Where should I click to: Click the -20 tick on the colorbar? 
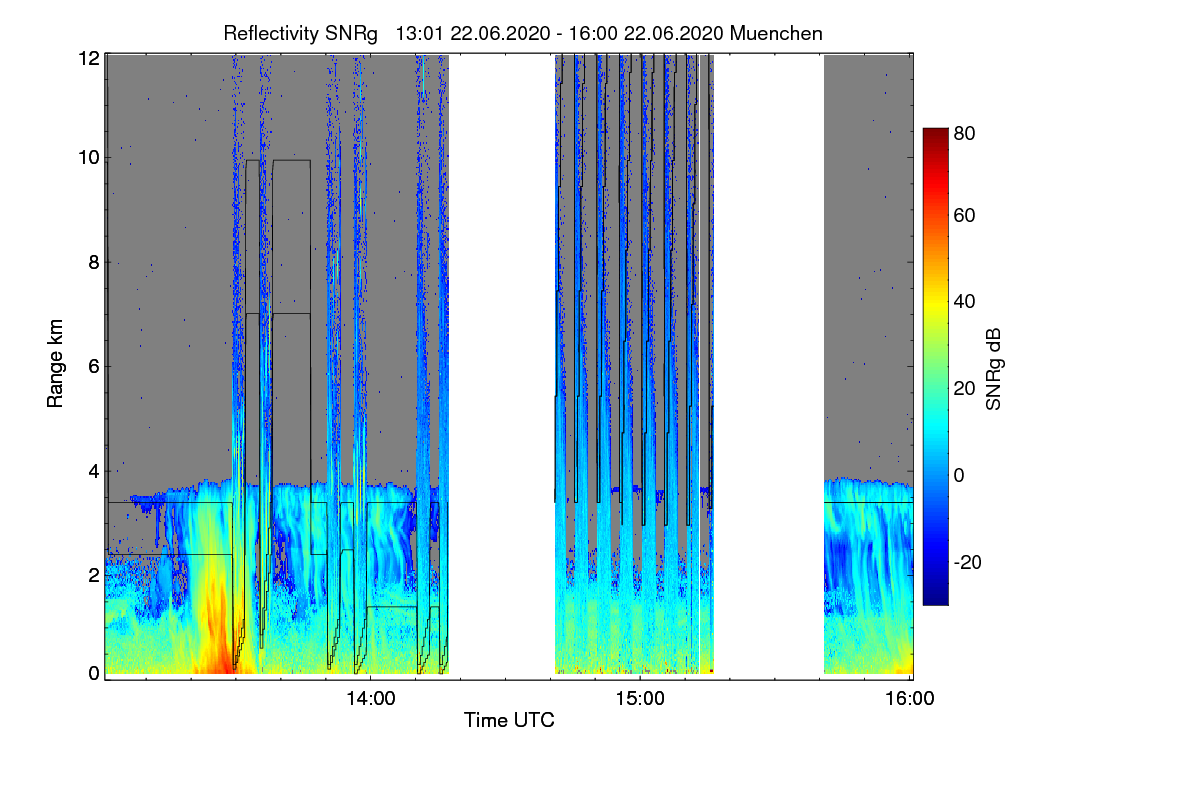[969, 562]
